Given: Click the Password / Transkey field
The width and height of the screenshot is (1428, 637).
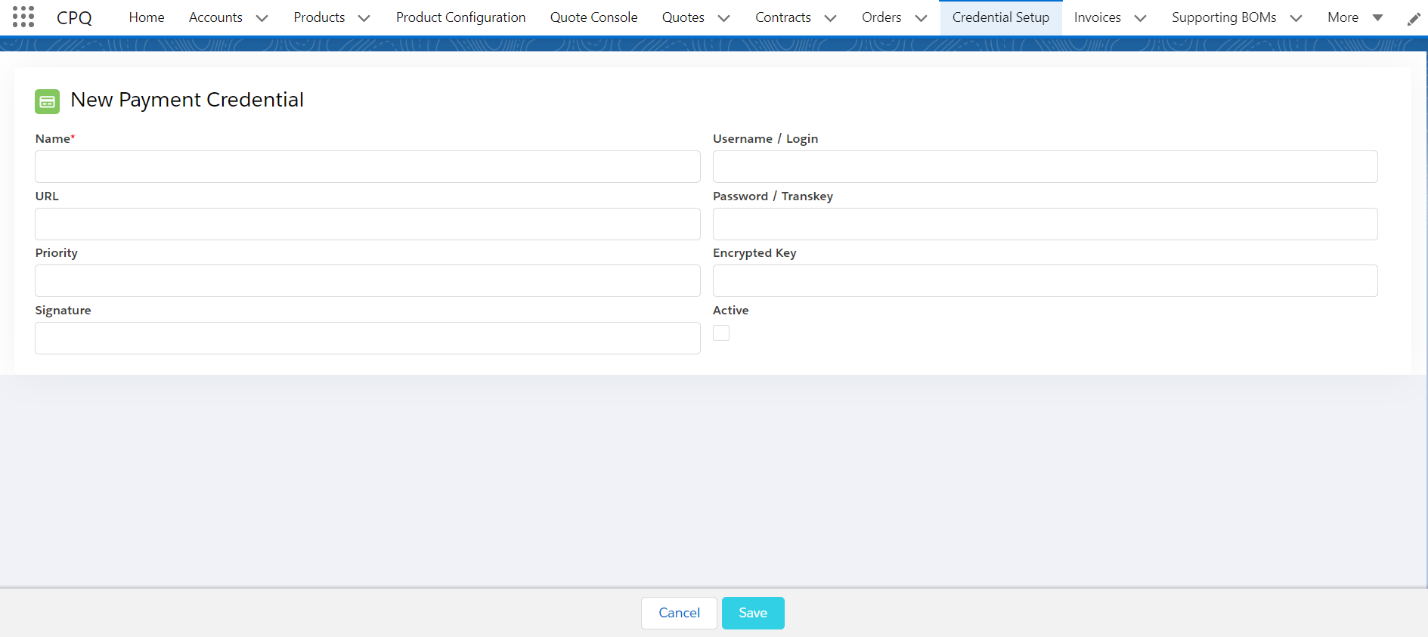Looking at the screenshot, I should 1045,224.
